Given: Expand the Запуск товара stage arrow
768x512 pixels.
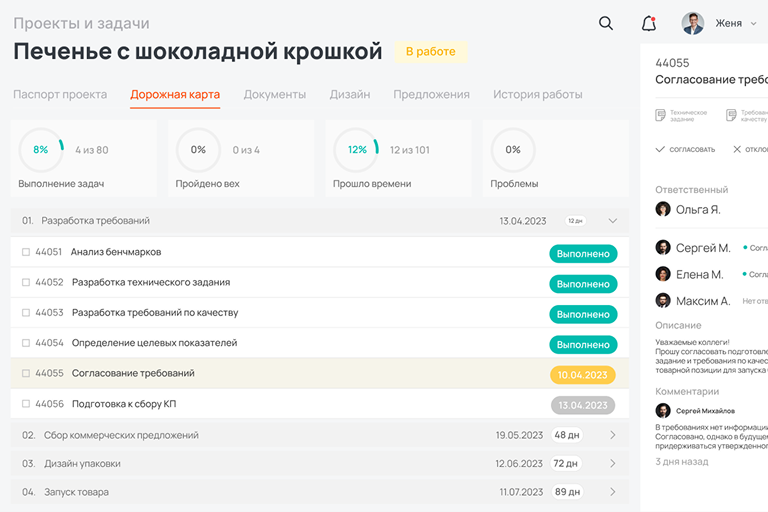Looking at the screenshot, I should (613, 492).
